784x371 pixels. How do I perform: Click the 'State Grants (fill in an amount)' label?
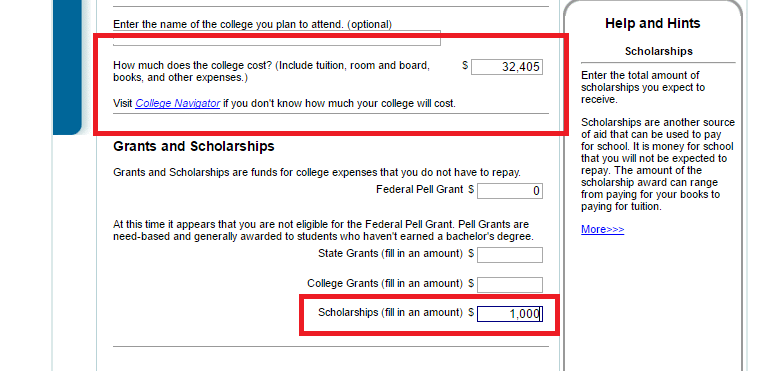390,254
